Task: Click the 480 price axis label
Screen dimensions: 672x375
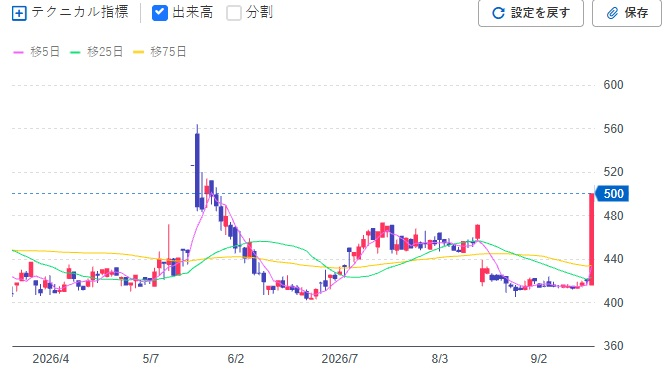Action: point(613,216)
